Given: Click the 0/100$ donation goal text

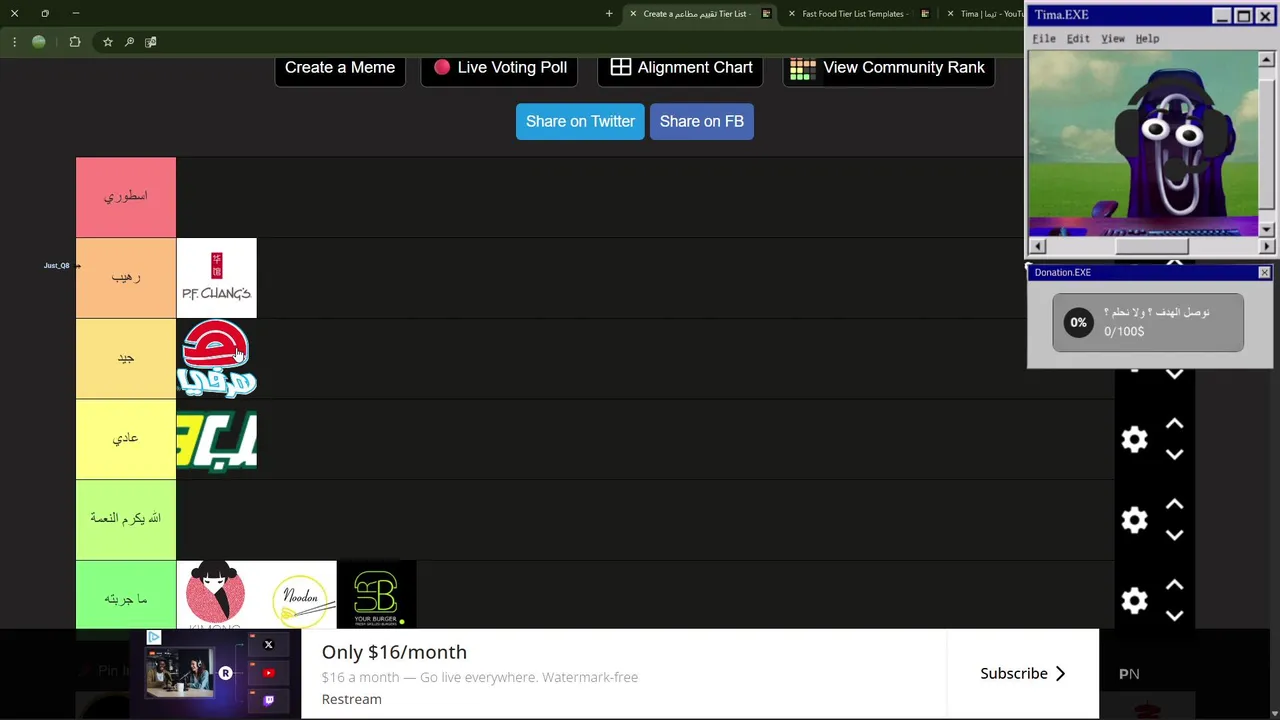Looking at the screenshot, I should point(1124,331).
